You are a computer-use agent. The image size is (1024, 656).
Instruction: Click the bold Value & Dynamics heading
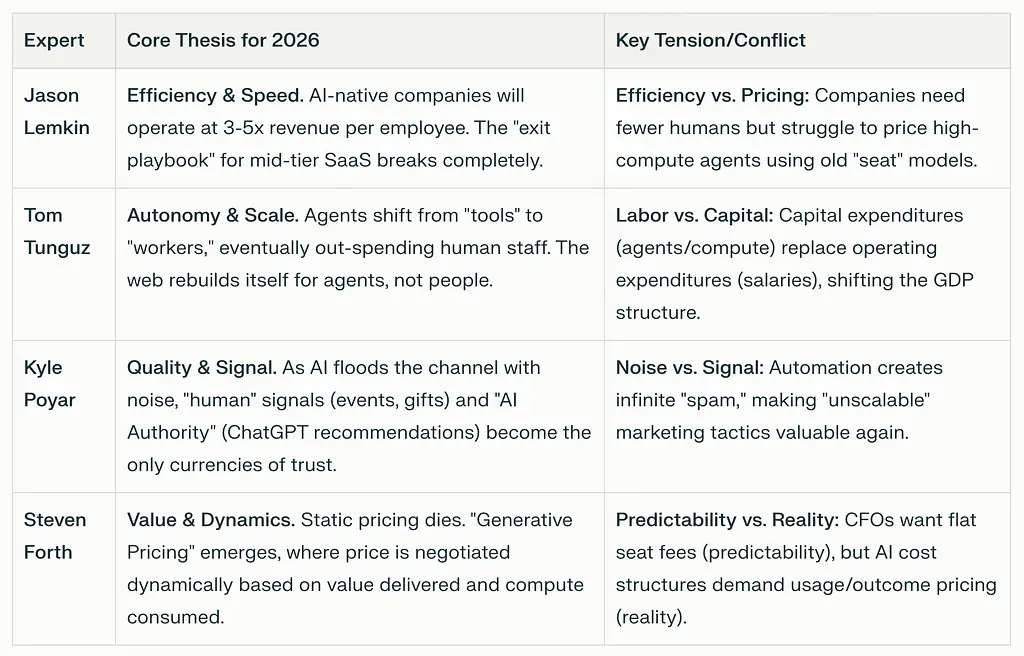208,520
